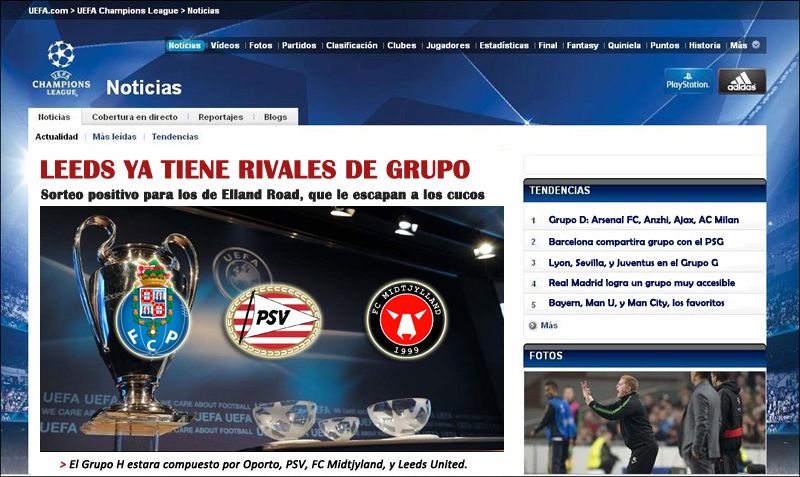Expand the Más dropdown arrow in navigation
Image resolution: width=800 pixels, height=477 pixels.
point(756,45)
